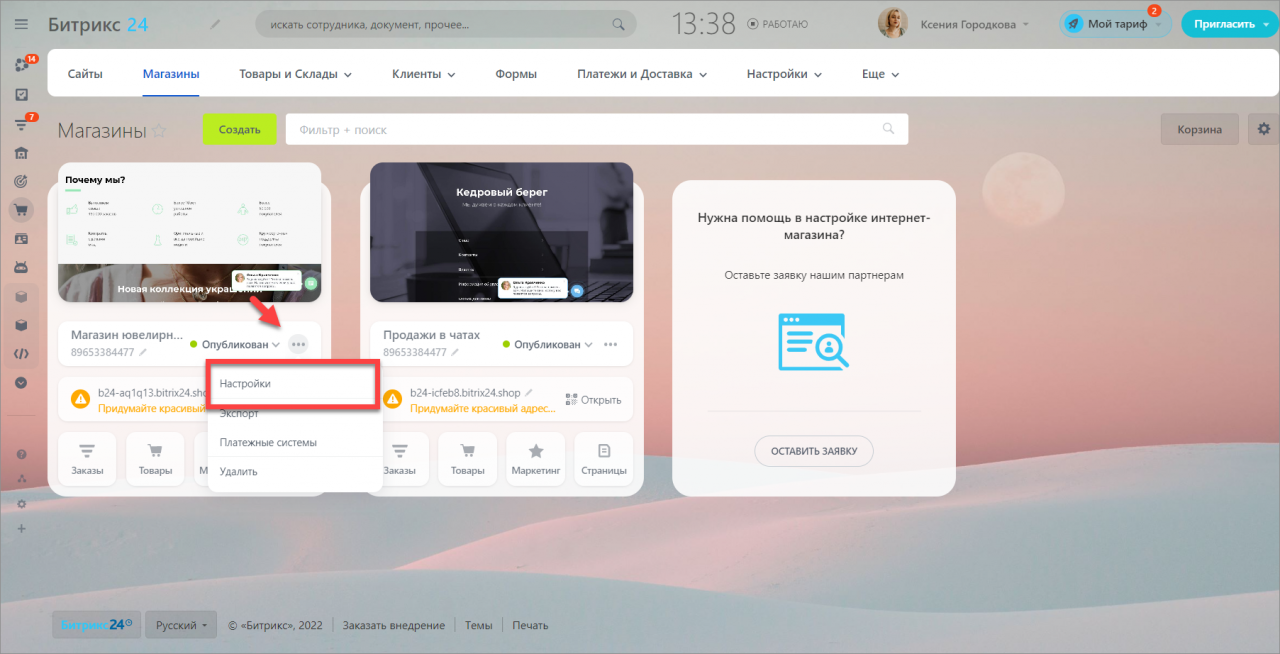
Task: Open Страницы tile of Продажи в чатах
Action: click(x=604, y=459)
